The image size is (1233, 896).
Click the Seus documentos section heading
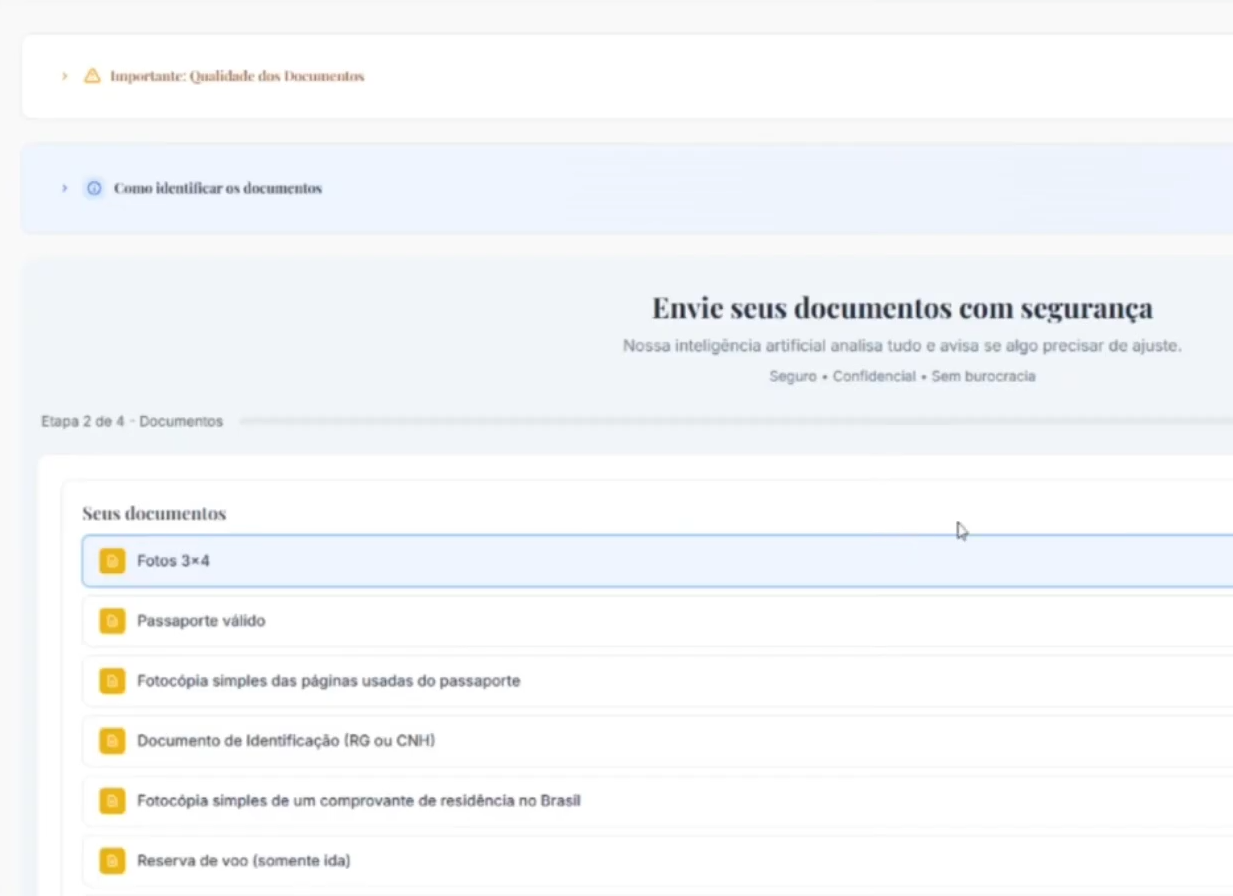[154, 513]
